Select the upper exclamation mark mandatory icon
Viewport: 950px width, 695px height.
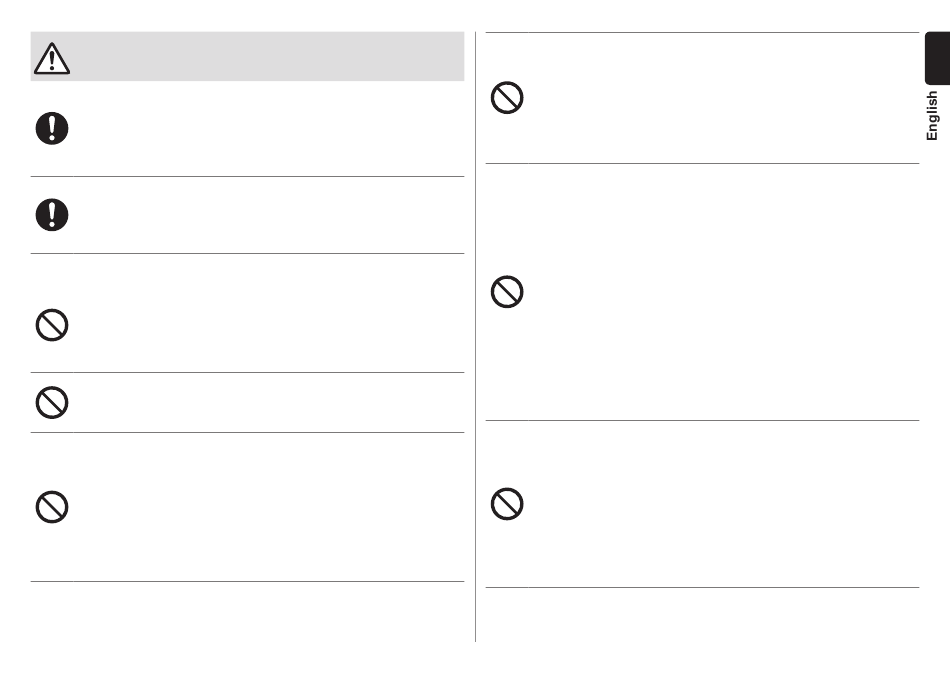click(x=52, y=128)
